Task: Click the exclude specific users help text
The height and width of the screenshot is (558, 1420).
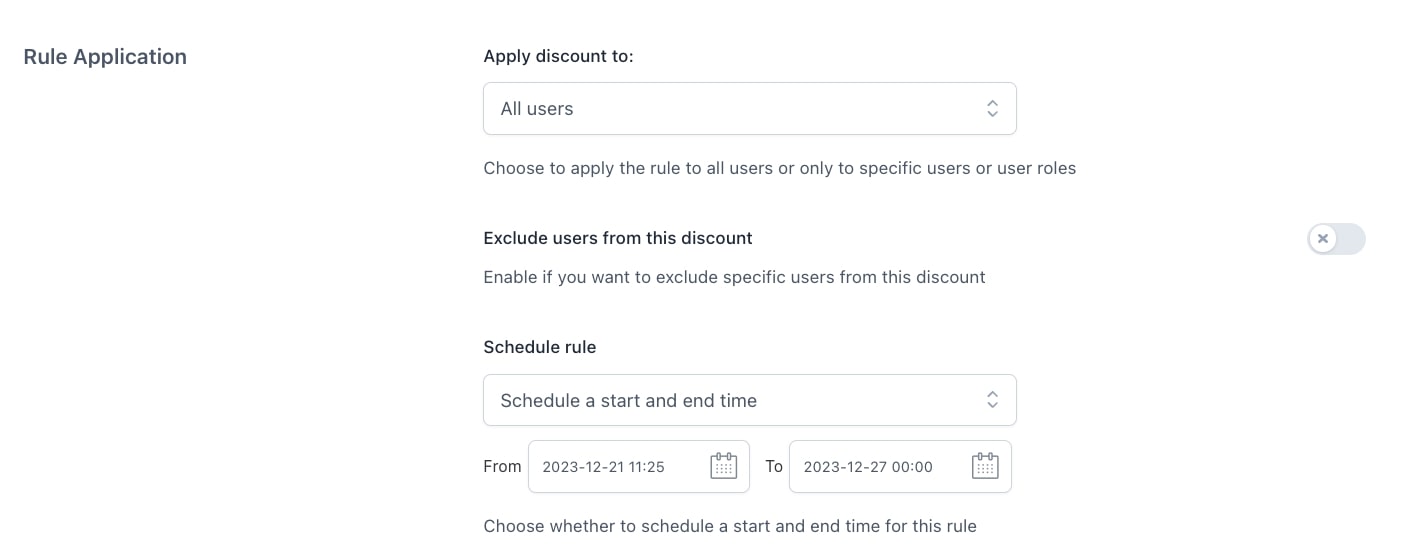Action: [735, 277]
